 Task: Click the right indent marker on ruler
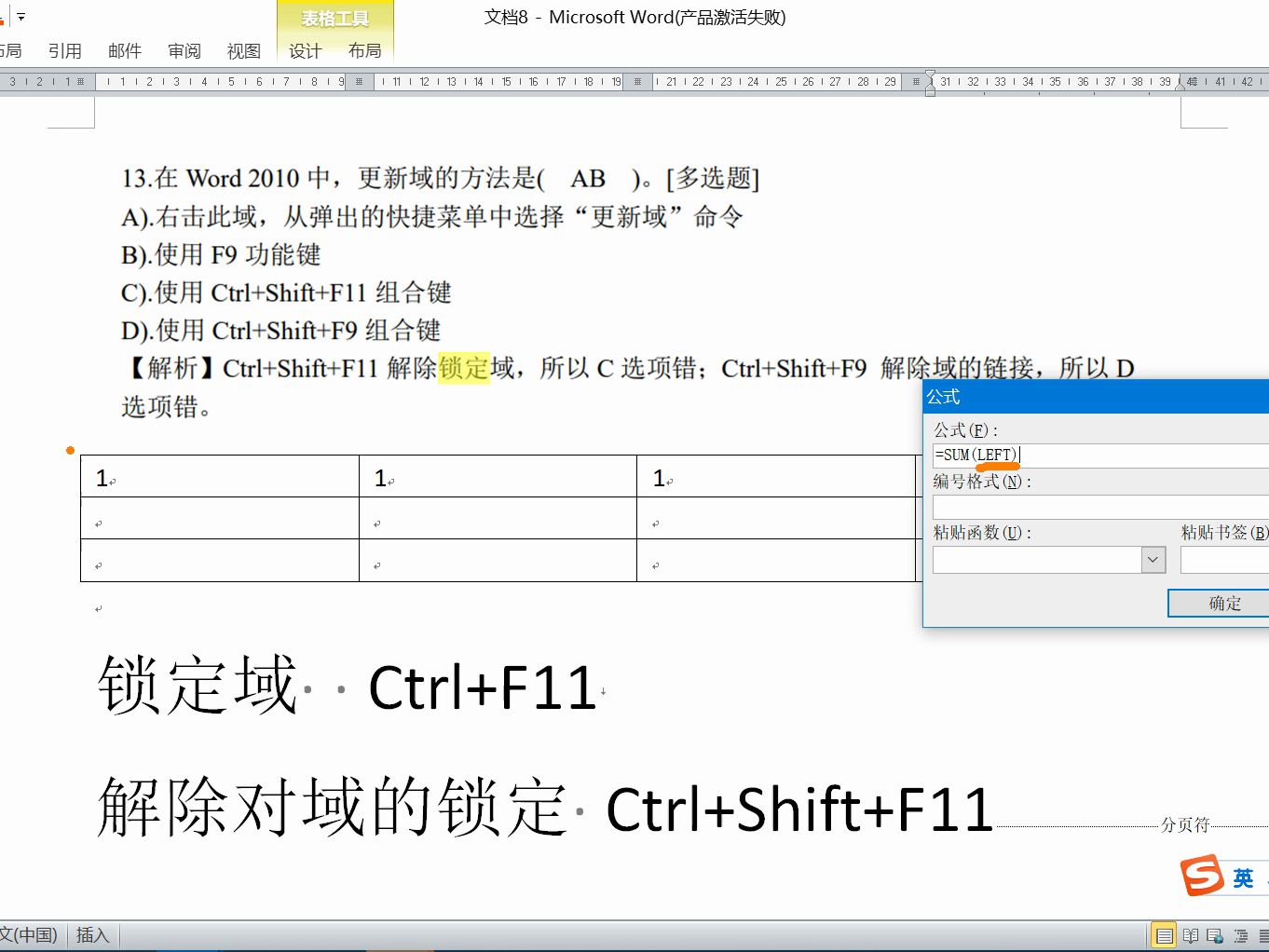[x=1180, y=85]
